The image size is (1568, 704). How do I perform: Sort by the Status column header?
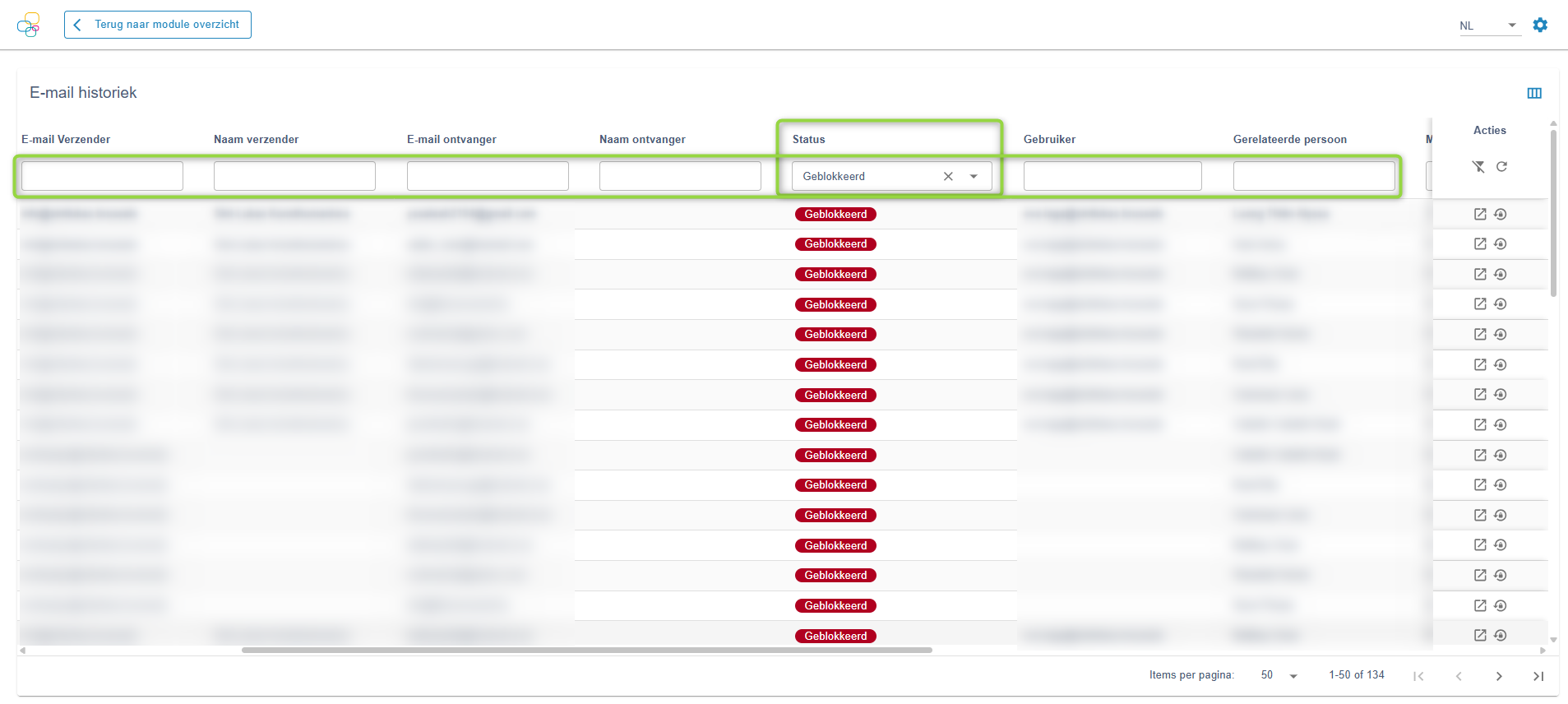coord(808,139)
